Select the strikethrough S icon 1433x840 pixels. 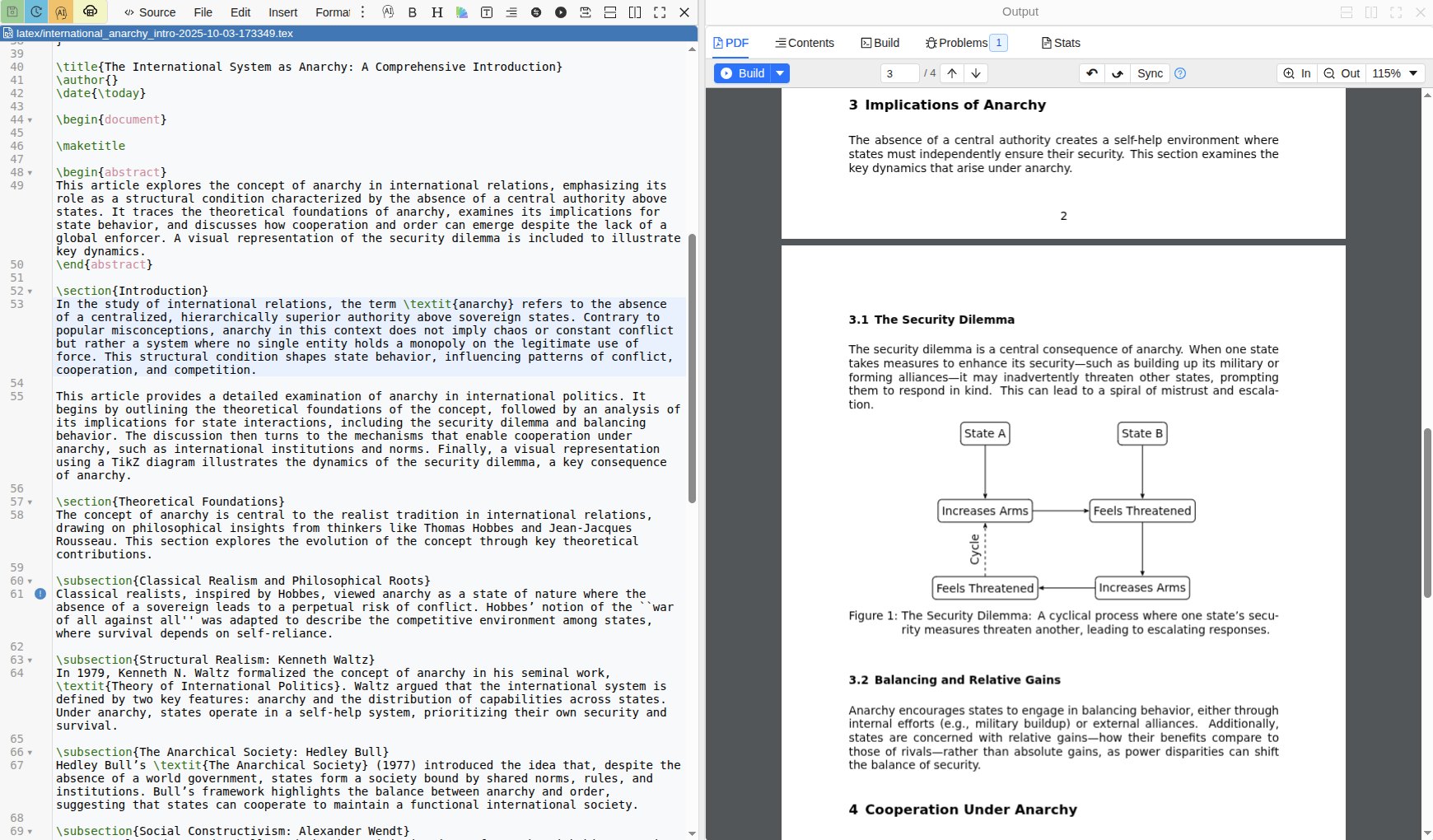[x=535, y=12]
